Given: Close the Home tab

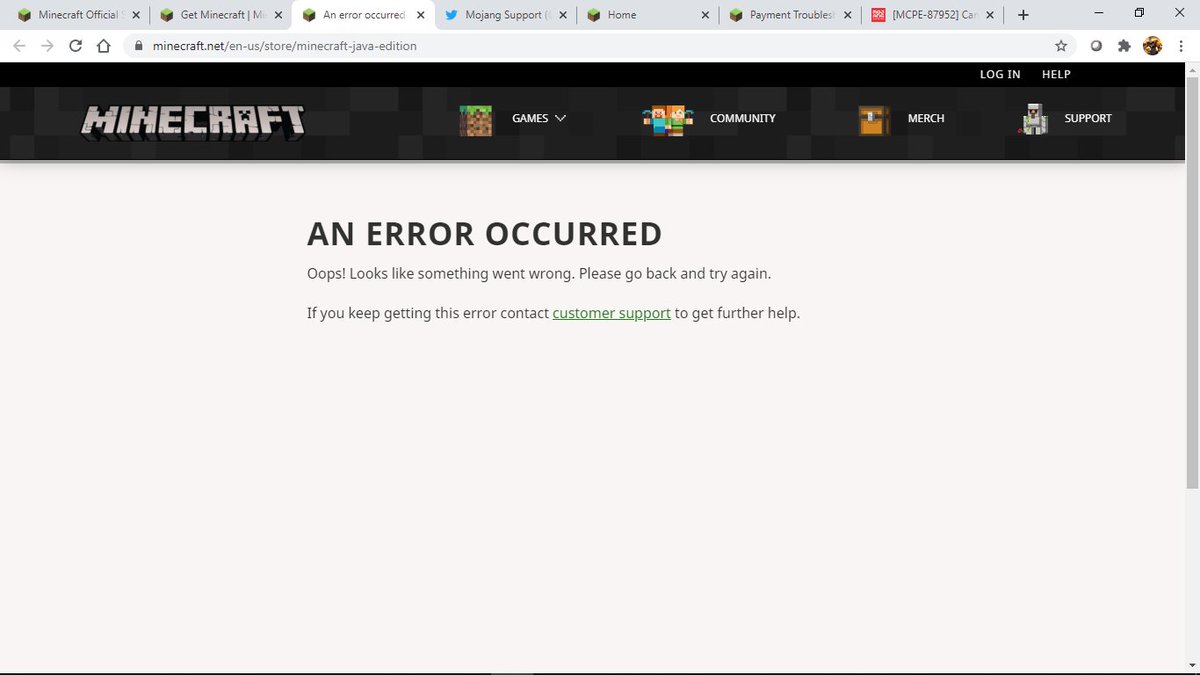Looking at the screenshot, I should click(706, 15).
